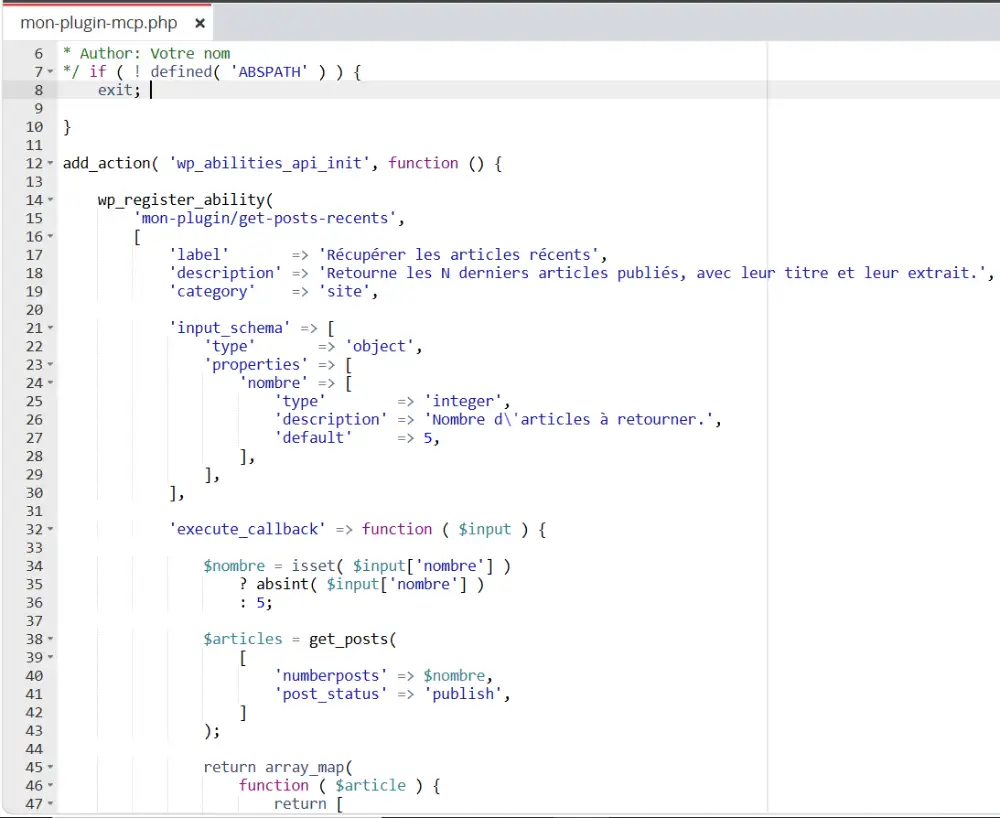Close the mon-plugin-mcp.php tab
This screenshot has width=1000, height=818.
click(200, 24)
